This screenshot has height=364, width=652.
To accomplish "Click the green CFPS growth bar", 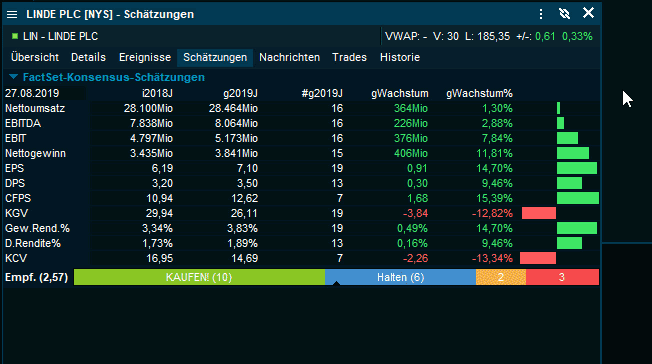I will click(x=578, y=198).
